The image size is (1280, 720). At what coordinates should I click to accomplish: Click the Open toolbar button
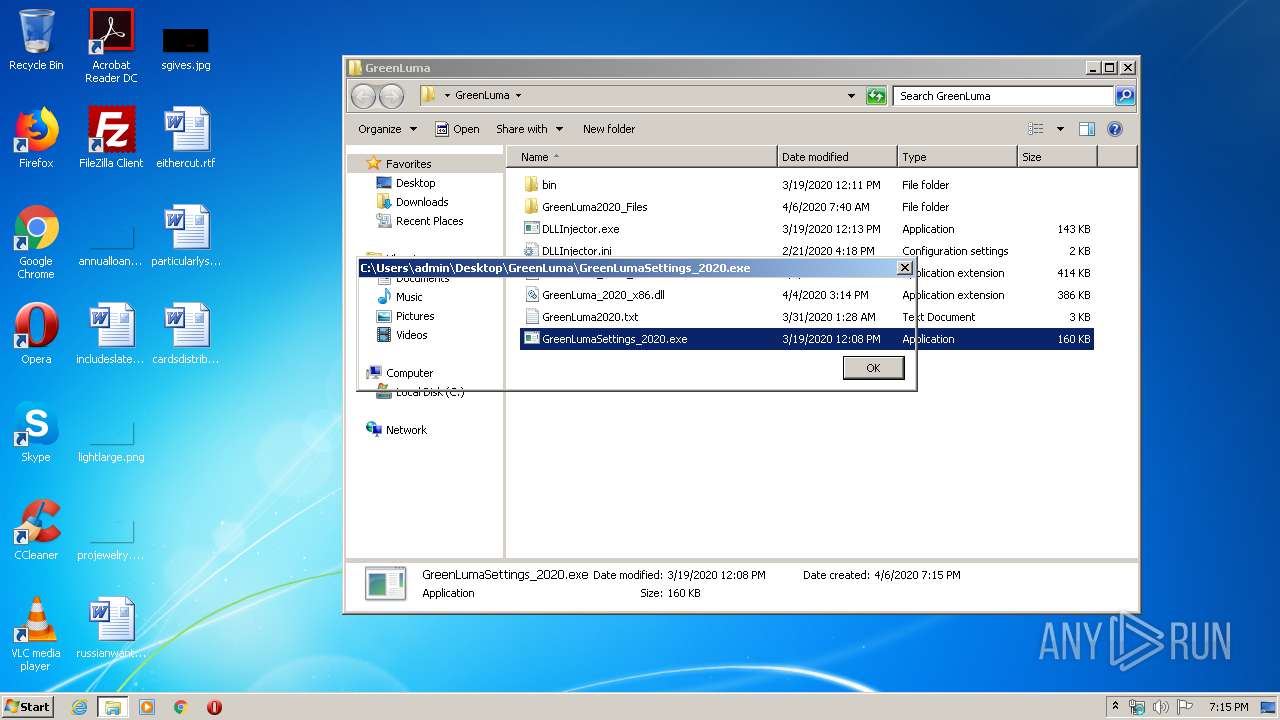point(457,129)
